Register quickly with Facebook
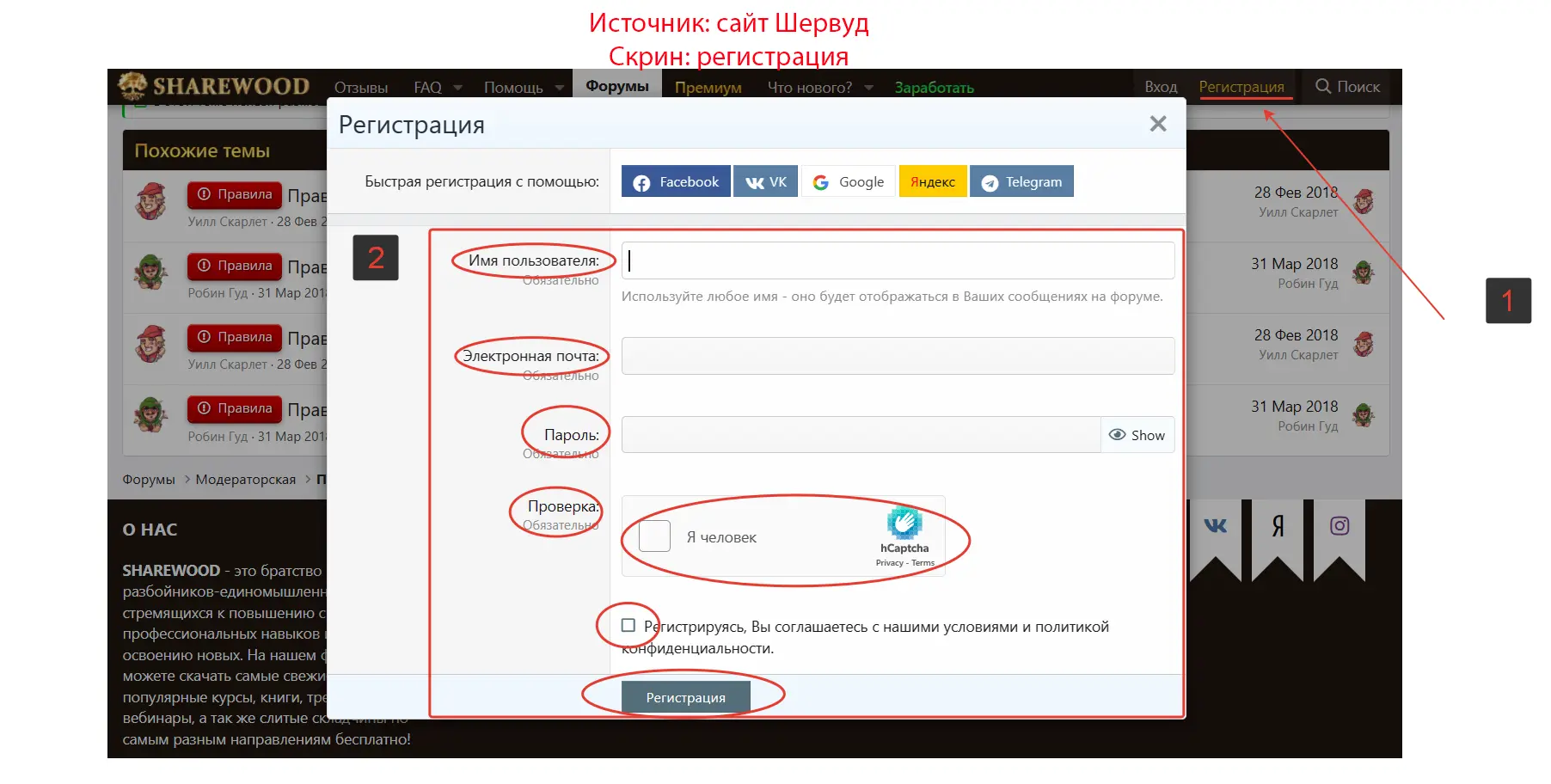The image size is (1551, 784). (x=676, y=181)
